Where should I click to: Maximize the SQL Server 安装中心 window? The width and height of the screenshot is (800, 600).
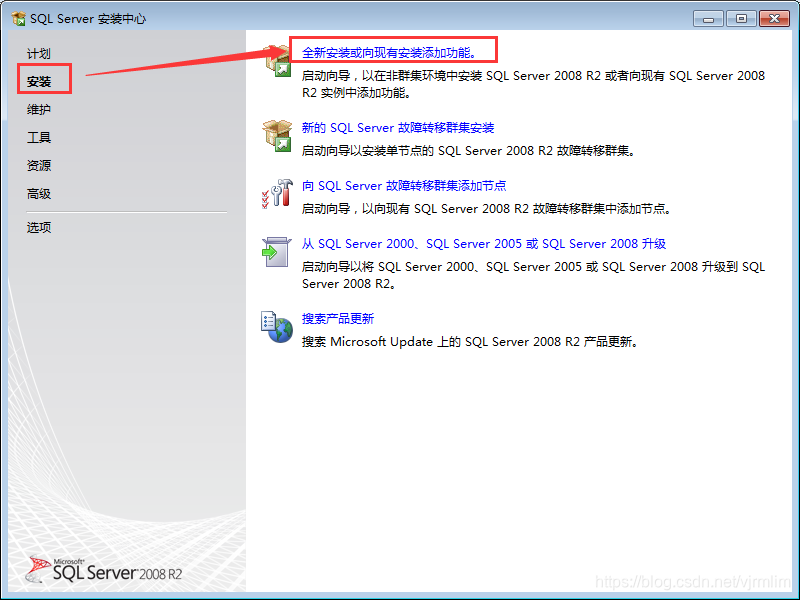(x=741, y=19)
